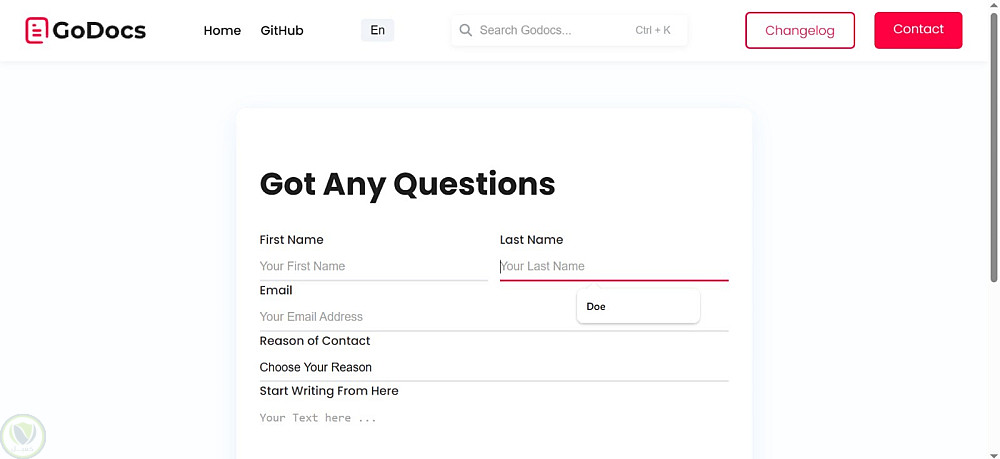The image size is (1000, 459).
Task: Click into Your First Name field
Action: pos(372,266)
